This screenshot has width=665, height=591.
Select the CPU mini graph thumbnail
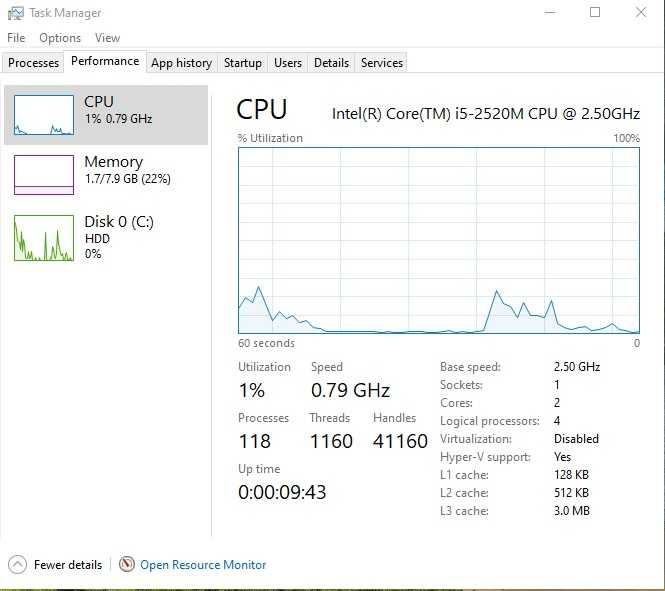[x=44, y=115]
